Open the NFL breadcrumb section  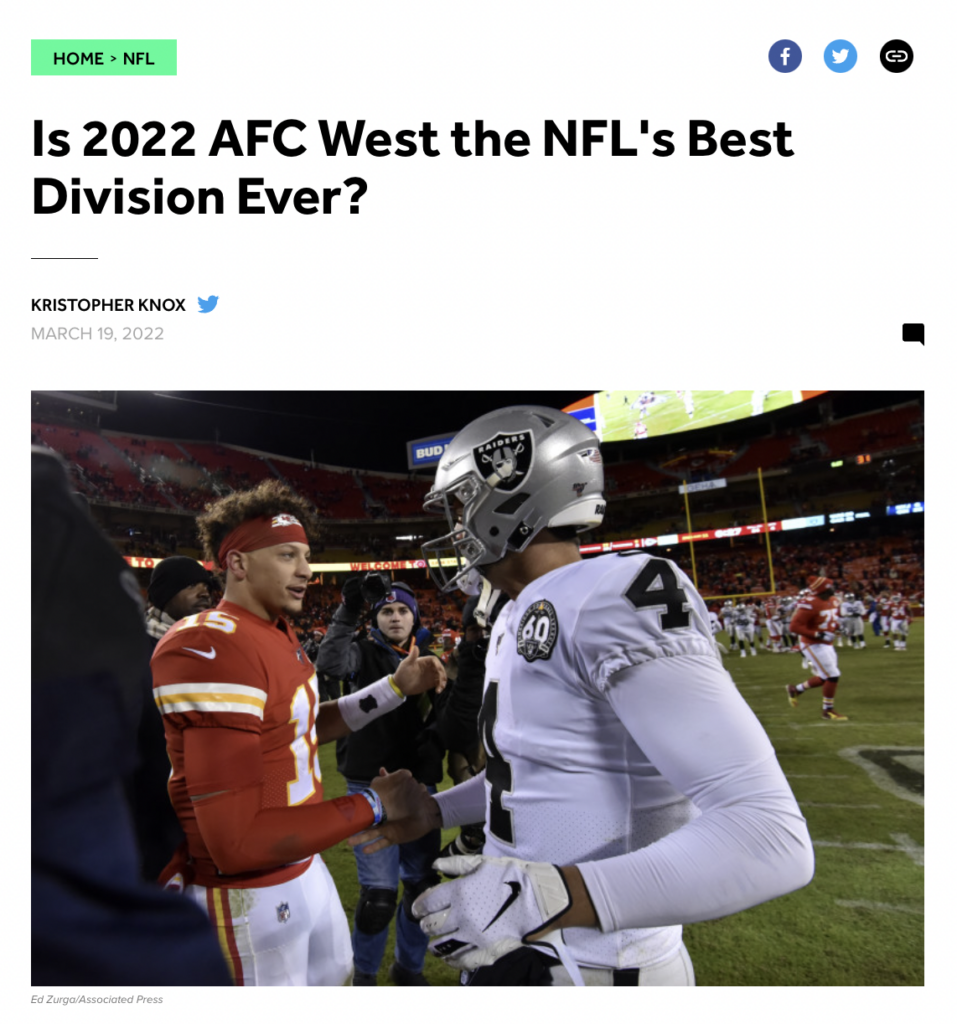click(x=138, y=59)
